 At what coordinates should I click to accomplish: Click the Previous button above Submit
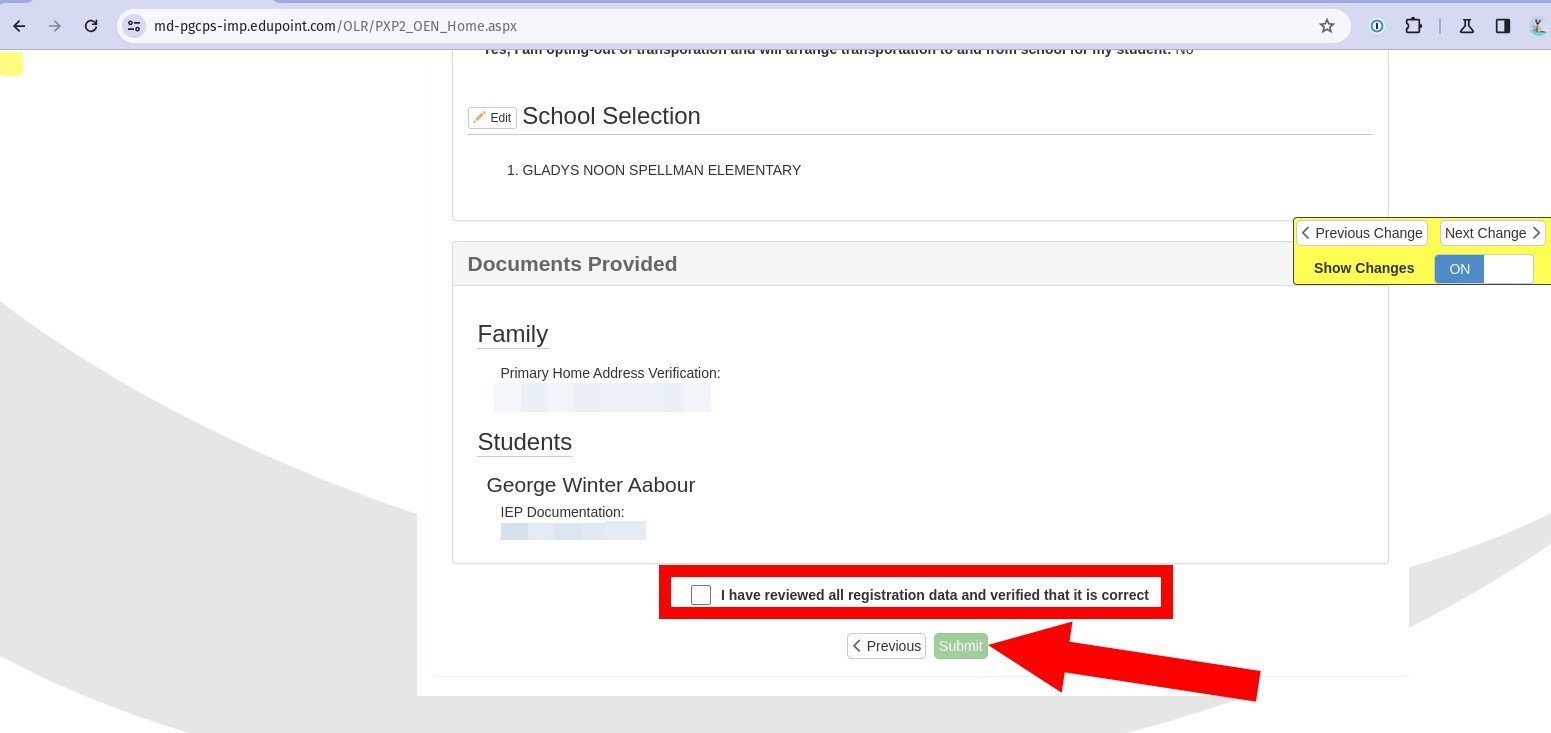[x=886, y=645]
